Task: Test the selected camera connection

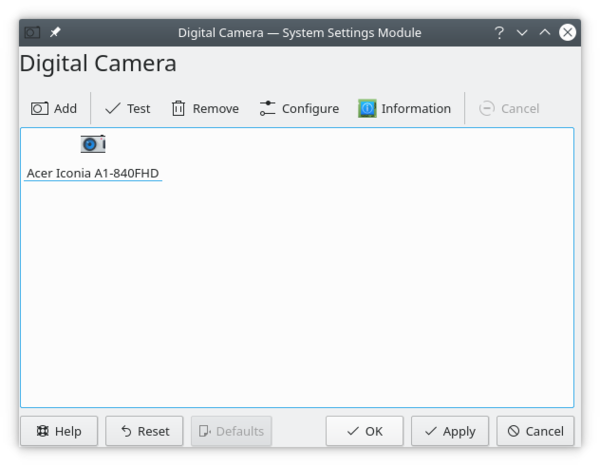Action: click(127, 108)
